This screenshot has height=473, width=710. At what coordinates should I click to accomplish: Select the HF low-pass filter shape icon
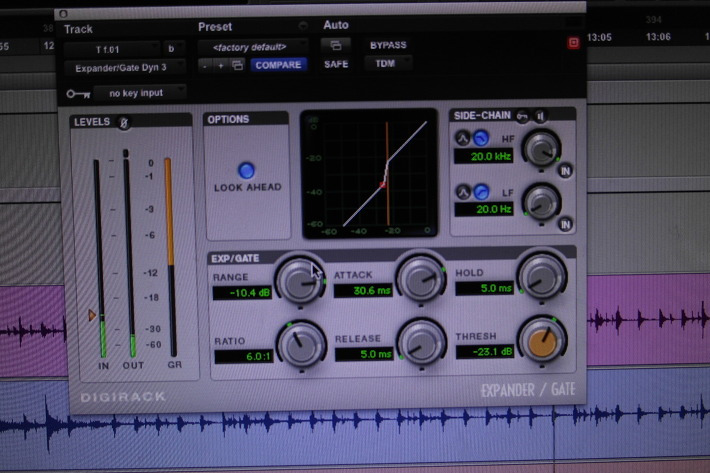pyautogui.click(x=481, y=138)
